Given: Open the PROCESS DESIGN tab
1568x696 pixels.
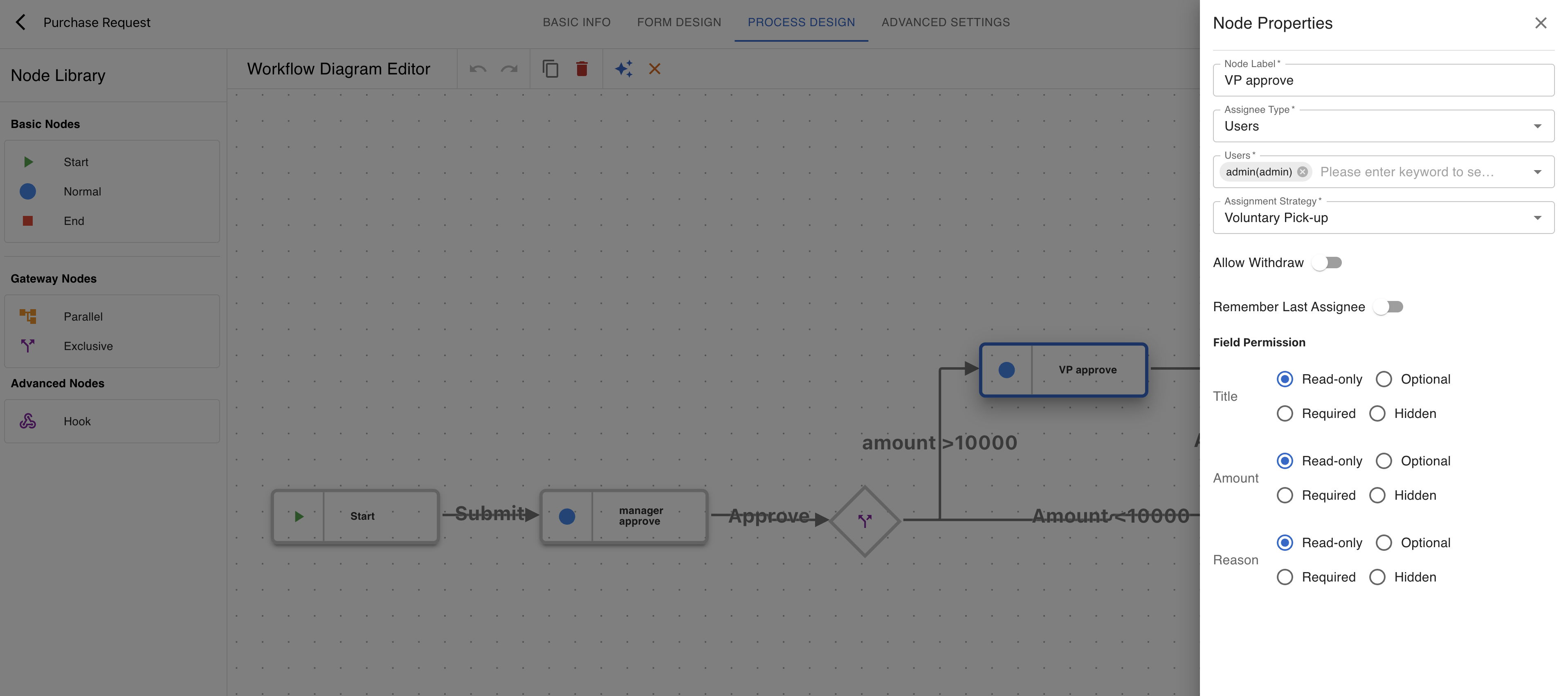Looking at the screenshot, I should 801,22.
